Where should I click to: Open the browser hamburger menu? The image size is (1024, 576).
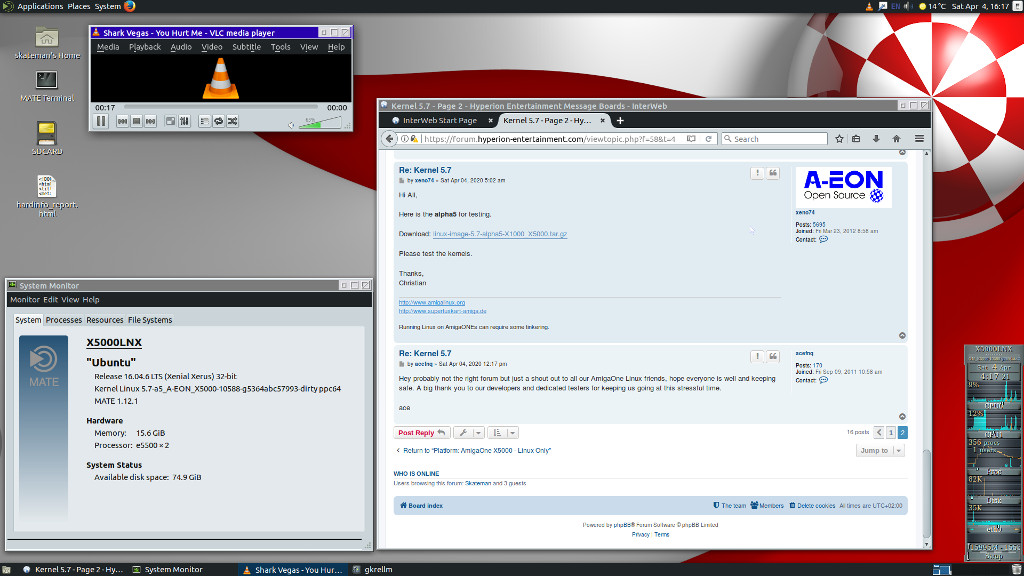point(919,138)
